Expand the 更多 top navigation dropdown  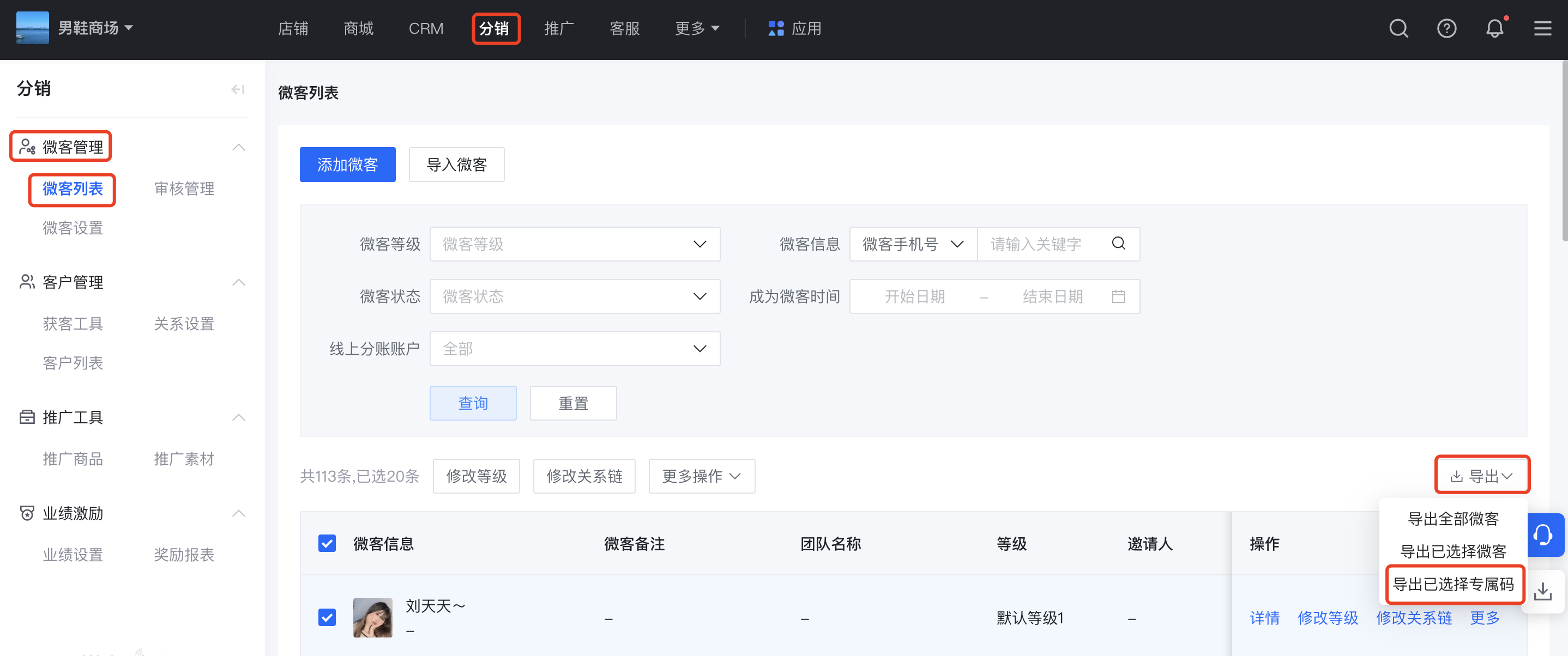(x=697, y=28)
